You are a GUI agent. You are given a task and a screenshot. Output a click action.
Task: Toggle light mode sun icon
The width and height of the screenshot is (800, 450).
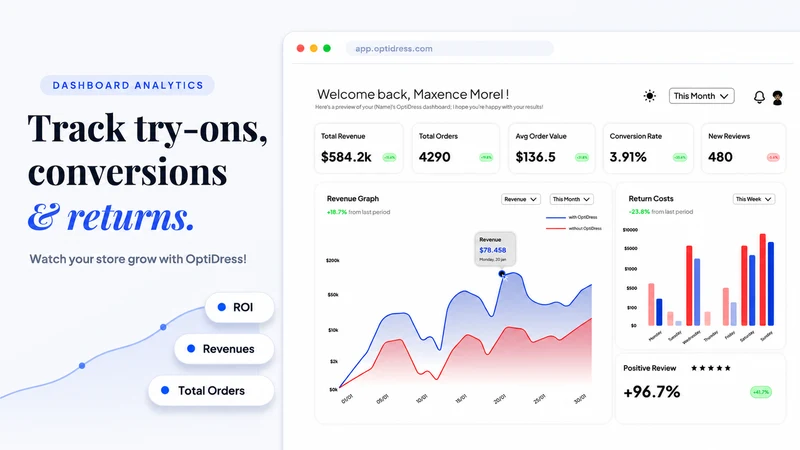(649, 96)
